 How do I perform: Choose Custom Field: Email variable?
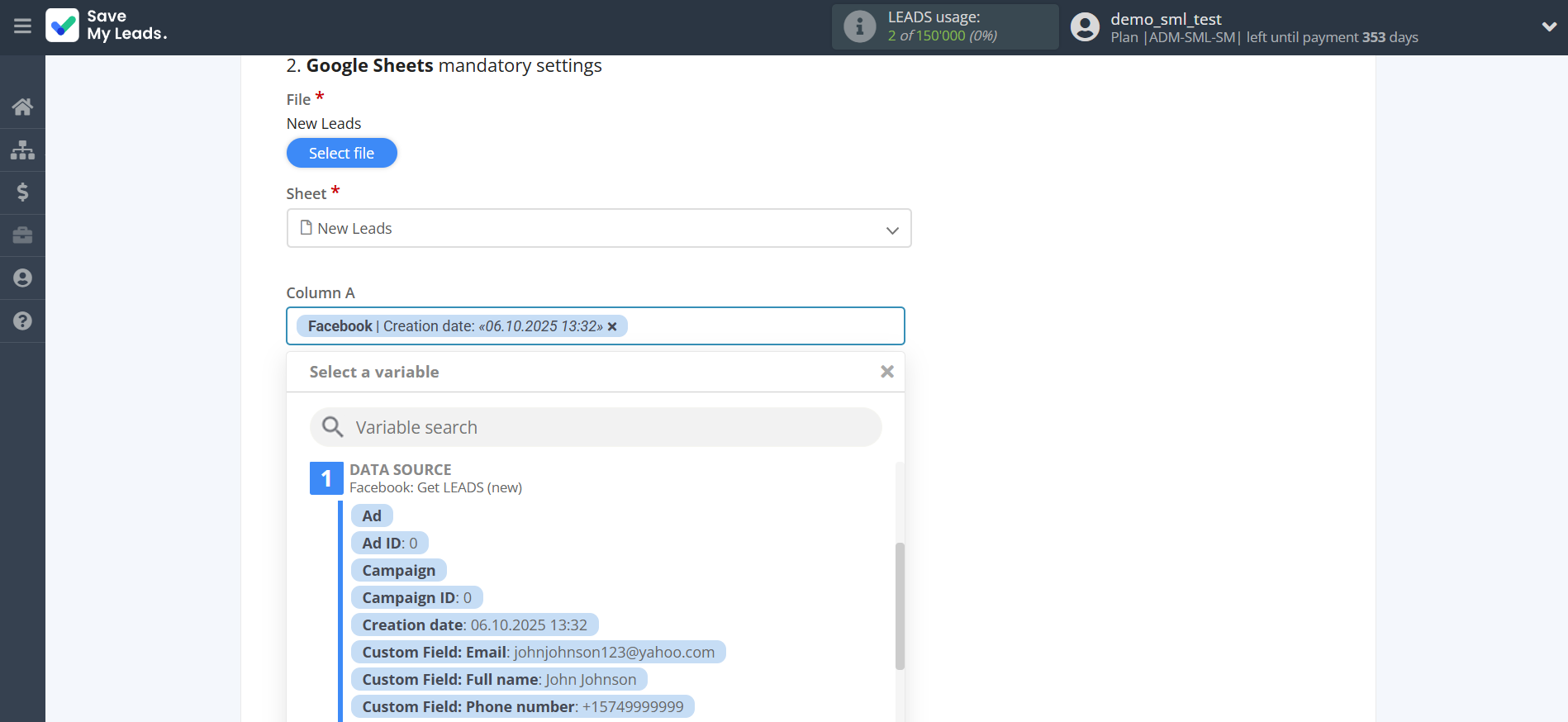point(538,653)
